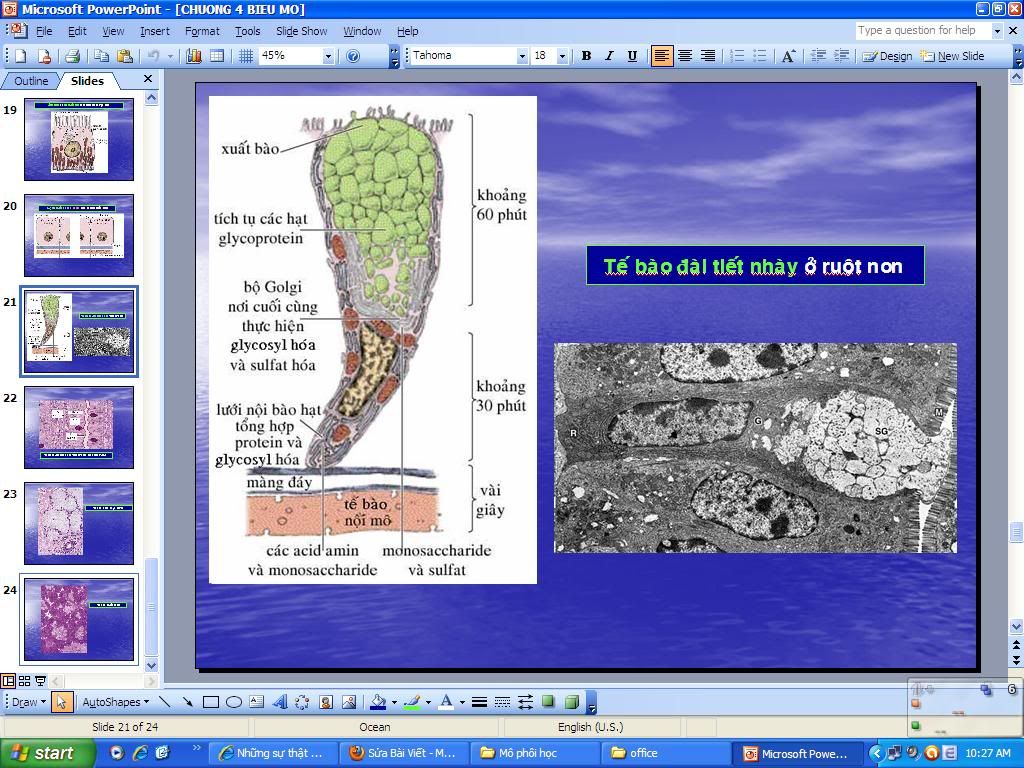Insert diagram or organization chart
The height and width of the screenshot is (768, 1024).
tap(302, 702)
